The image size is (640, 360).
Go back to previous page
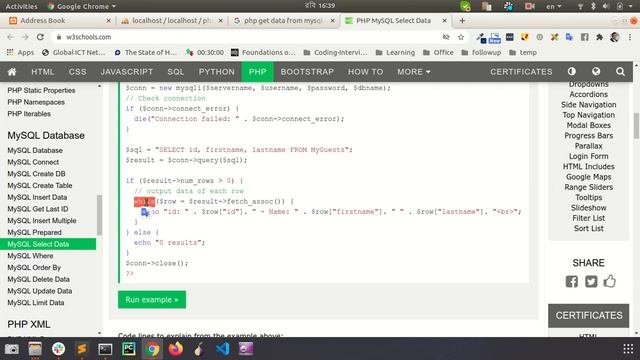11,37
